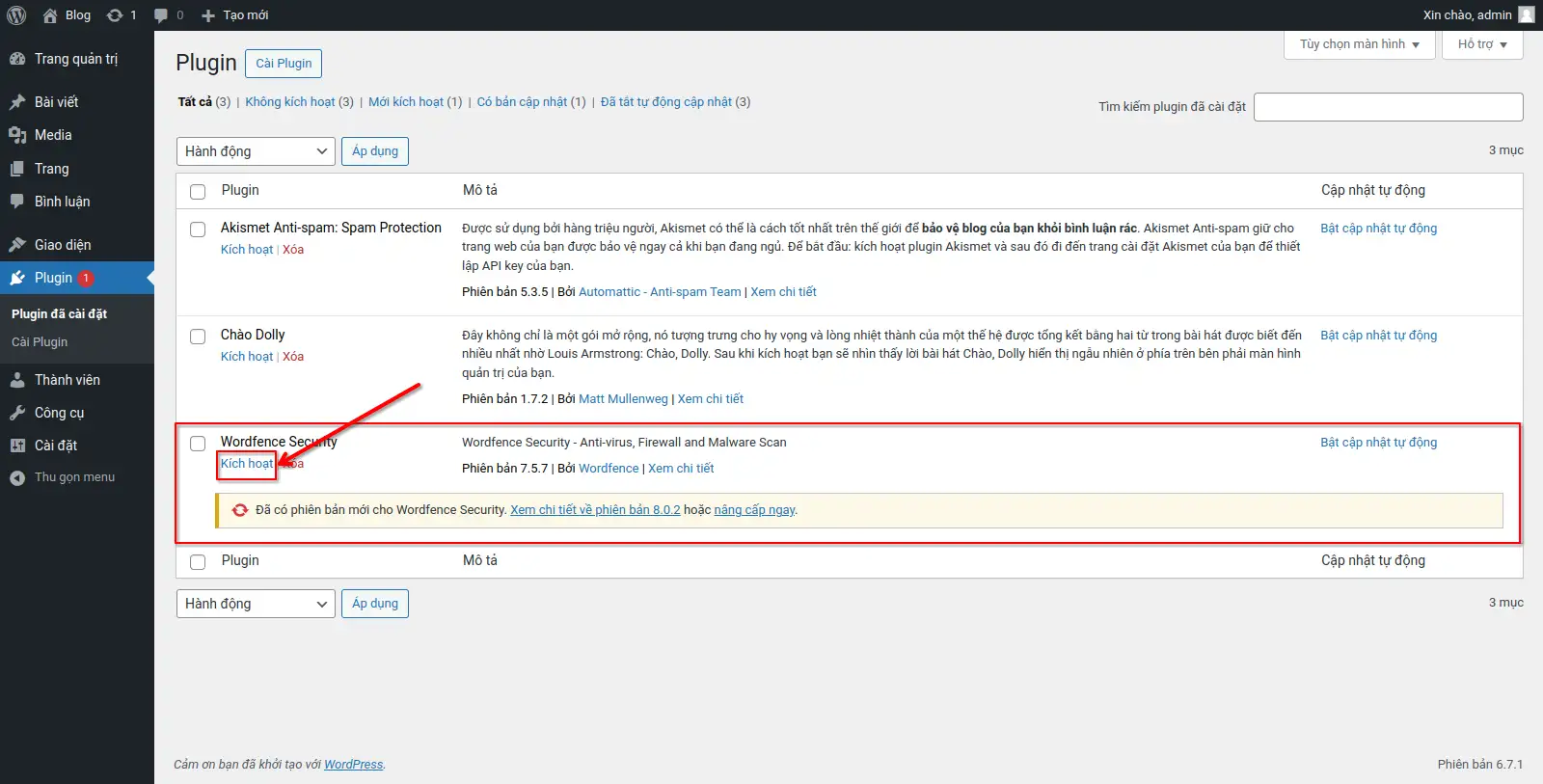The height and width of the screenshot is (784, 1543).
Task: Click the Tạo mới plus icon
Action: pyautogui.click(x=208, y=15)
